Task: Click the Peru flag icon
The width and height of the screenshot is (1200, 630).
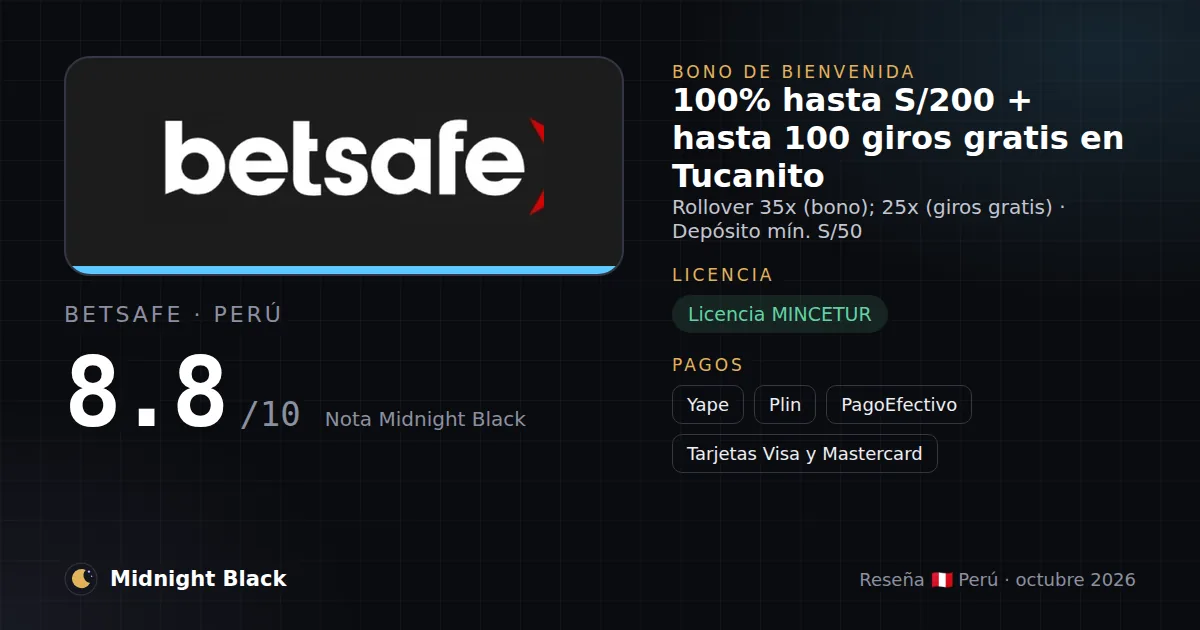Action: pos(941,580)
